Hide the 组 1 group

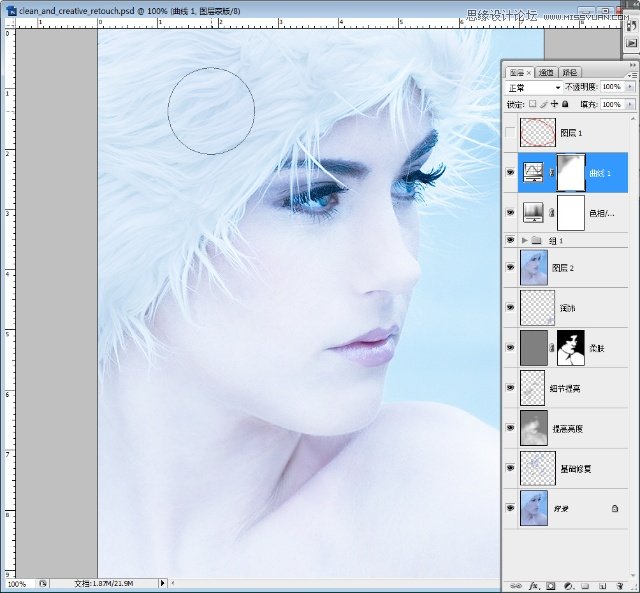pyautogui.click(x=510, y=240)
